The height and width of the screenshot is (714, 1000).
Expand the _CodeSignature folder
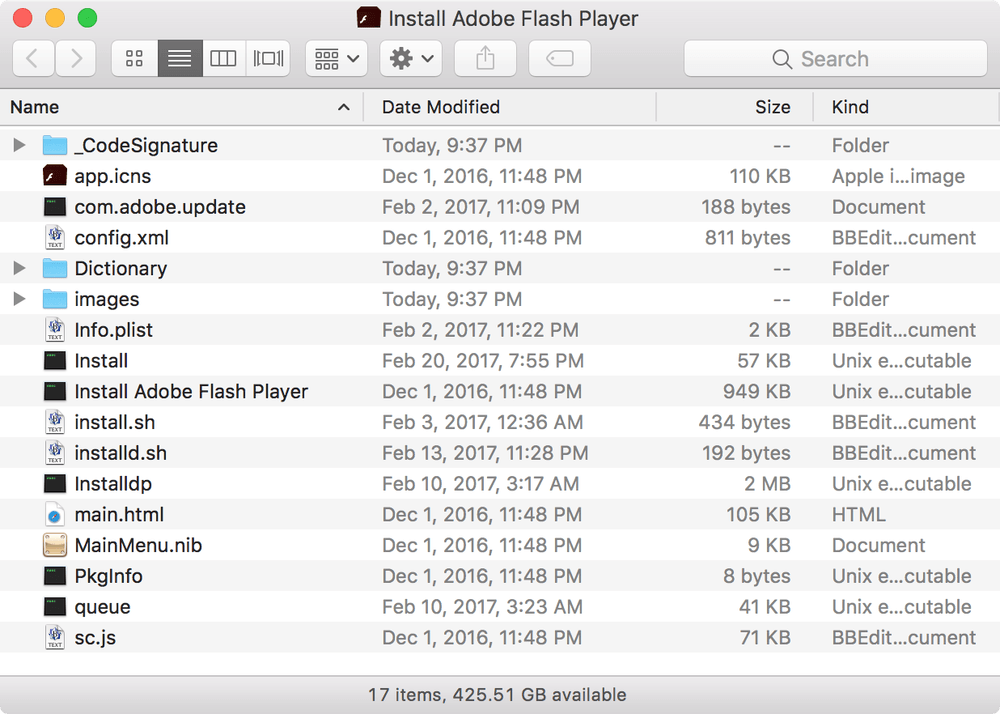point(19,146)
